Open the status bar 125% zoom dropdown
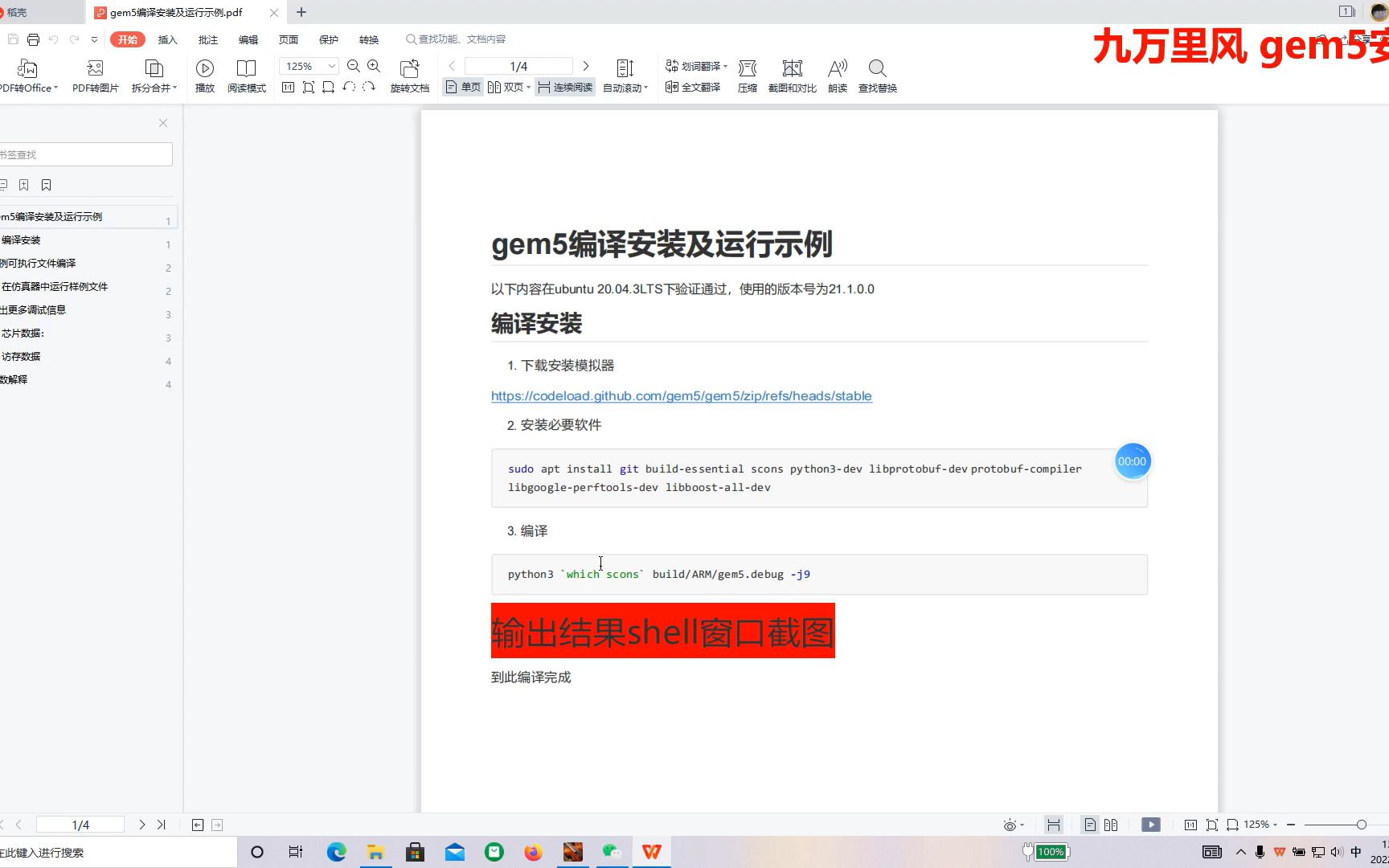The width and height of the screenshot is (1389, 868). coord(1260,825)
